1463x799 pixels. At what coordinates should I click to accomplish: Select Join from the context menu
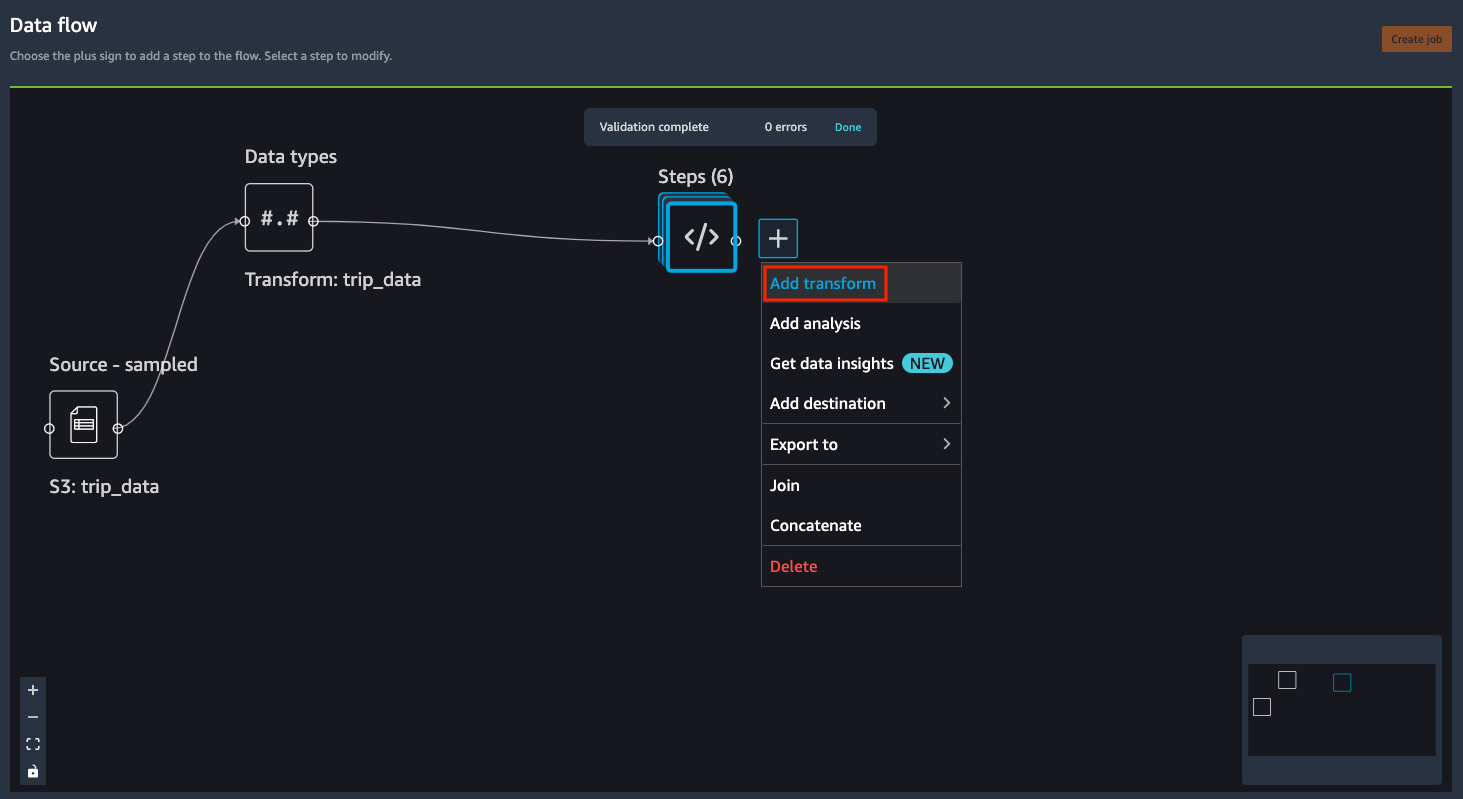coord(861,485)
